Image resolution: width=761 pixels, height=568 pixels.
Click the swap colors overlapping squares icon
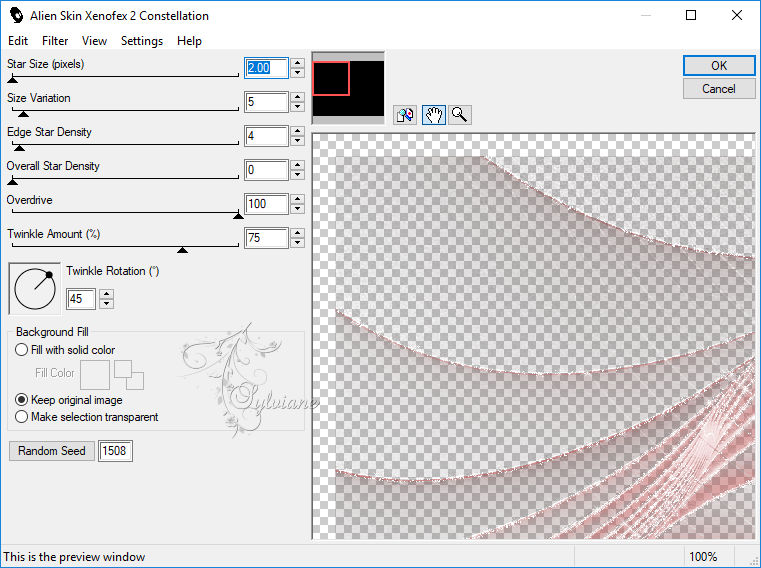pyautogui.click(x=129, y=375)
